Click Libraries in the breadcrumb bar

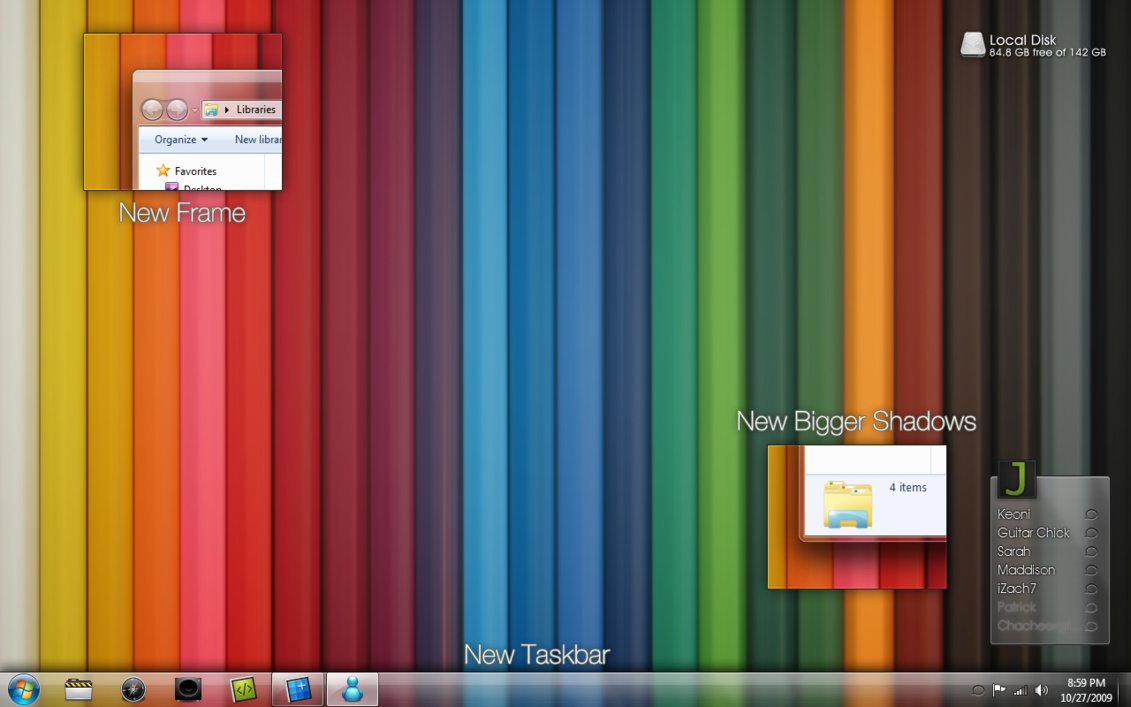coord(256,110)
